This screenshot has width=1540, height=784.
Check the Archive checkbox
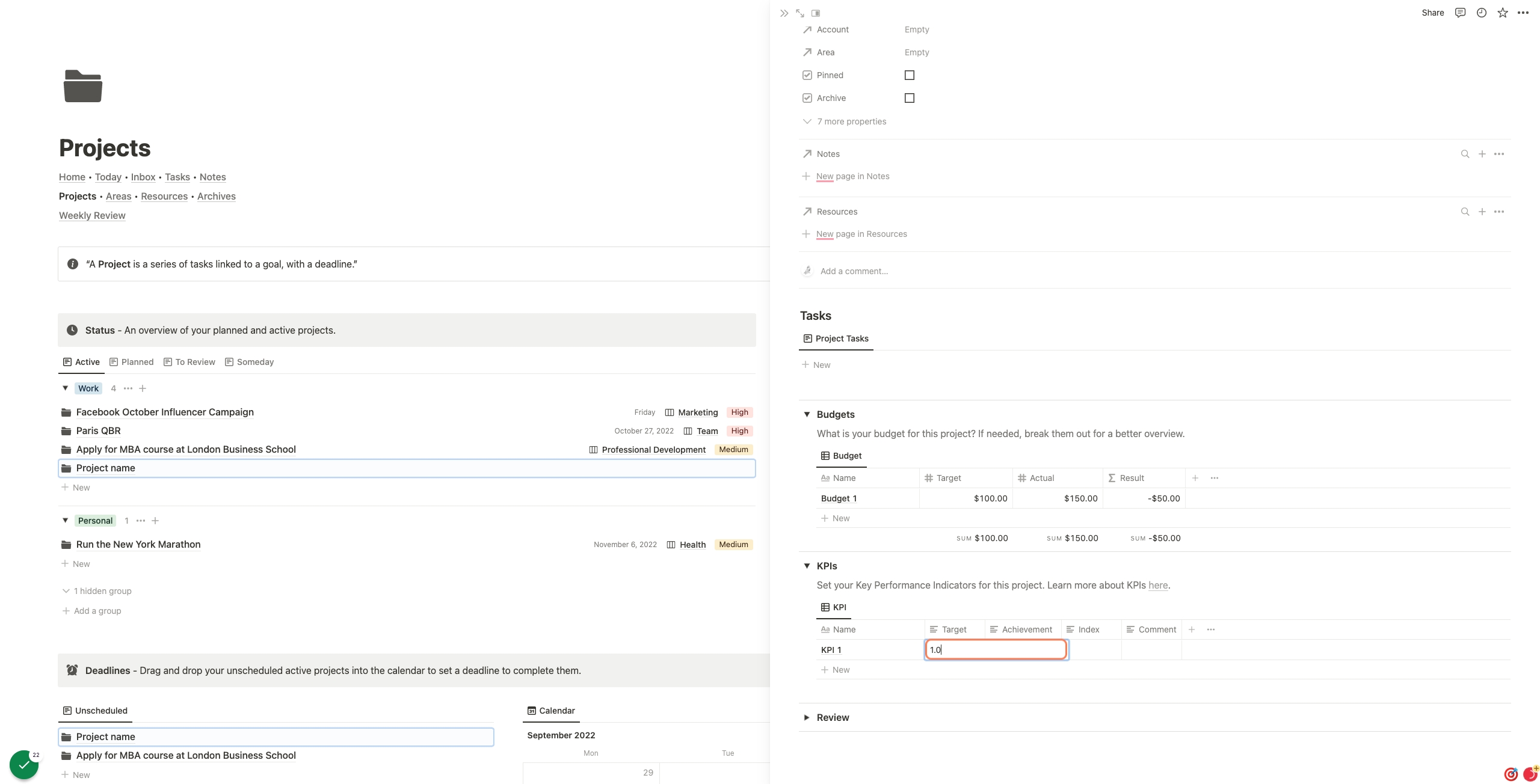910,98
